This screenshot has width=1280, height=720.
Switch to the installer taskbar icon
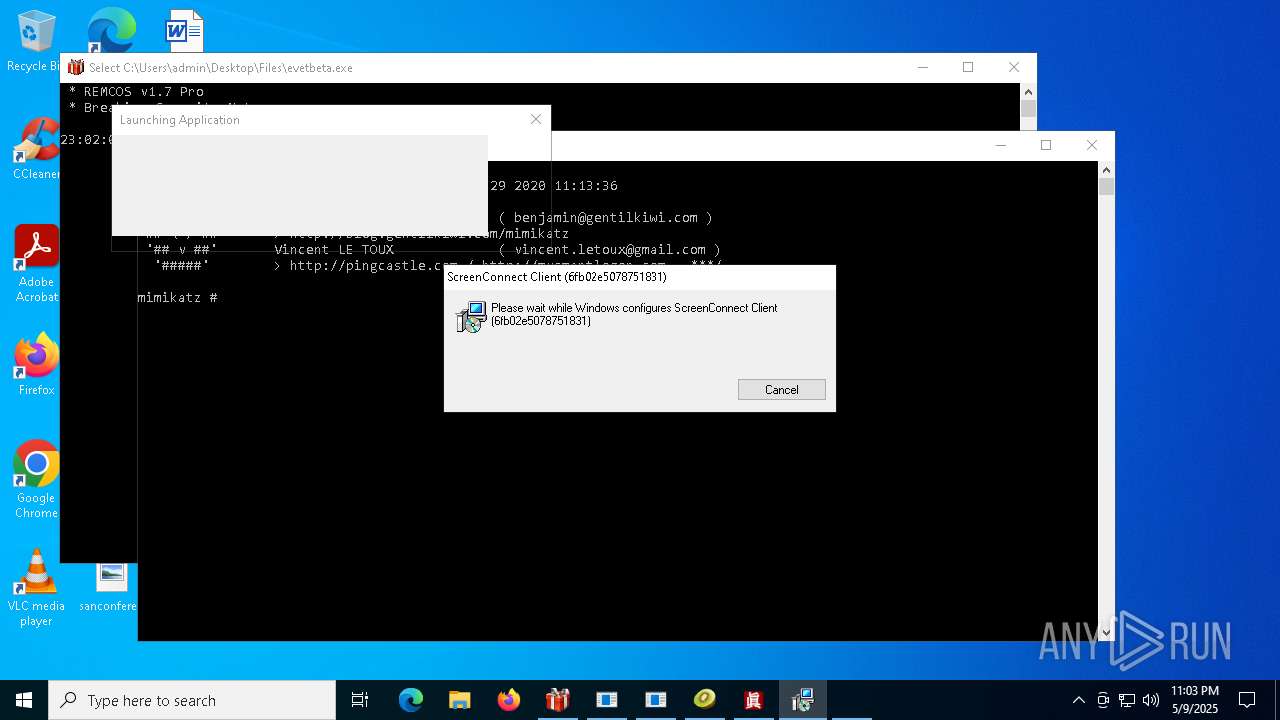click(x=802, y=700)
